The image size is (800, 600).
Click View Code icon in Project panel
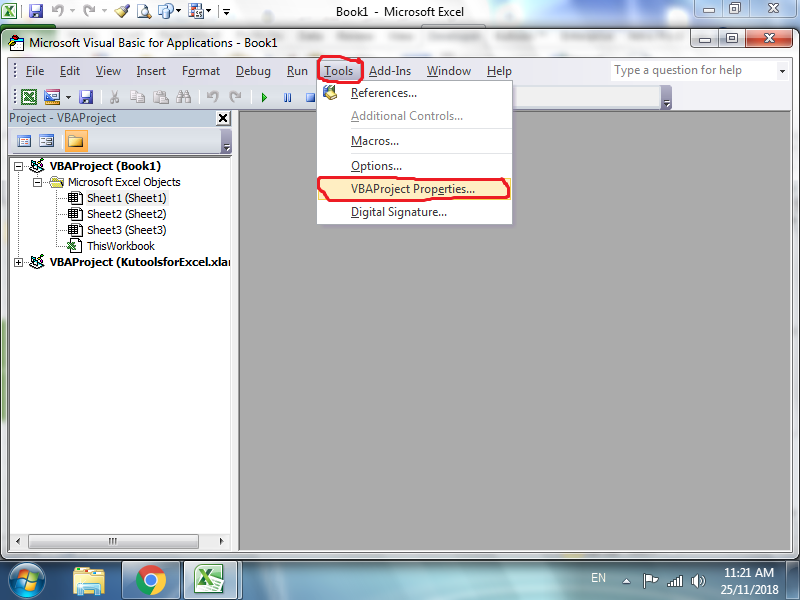(x=24, y=141)
